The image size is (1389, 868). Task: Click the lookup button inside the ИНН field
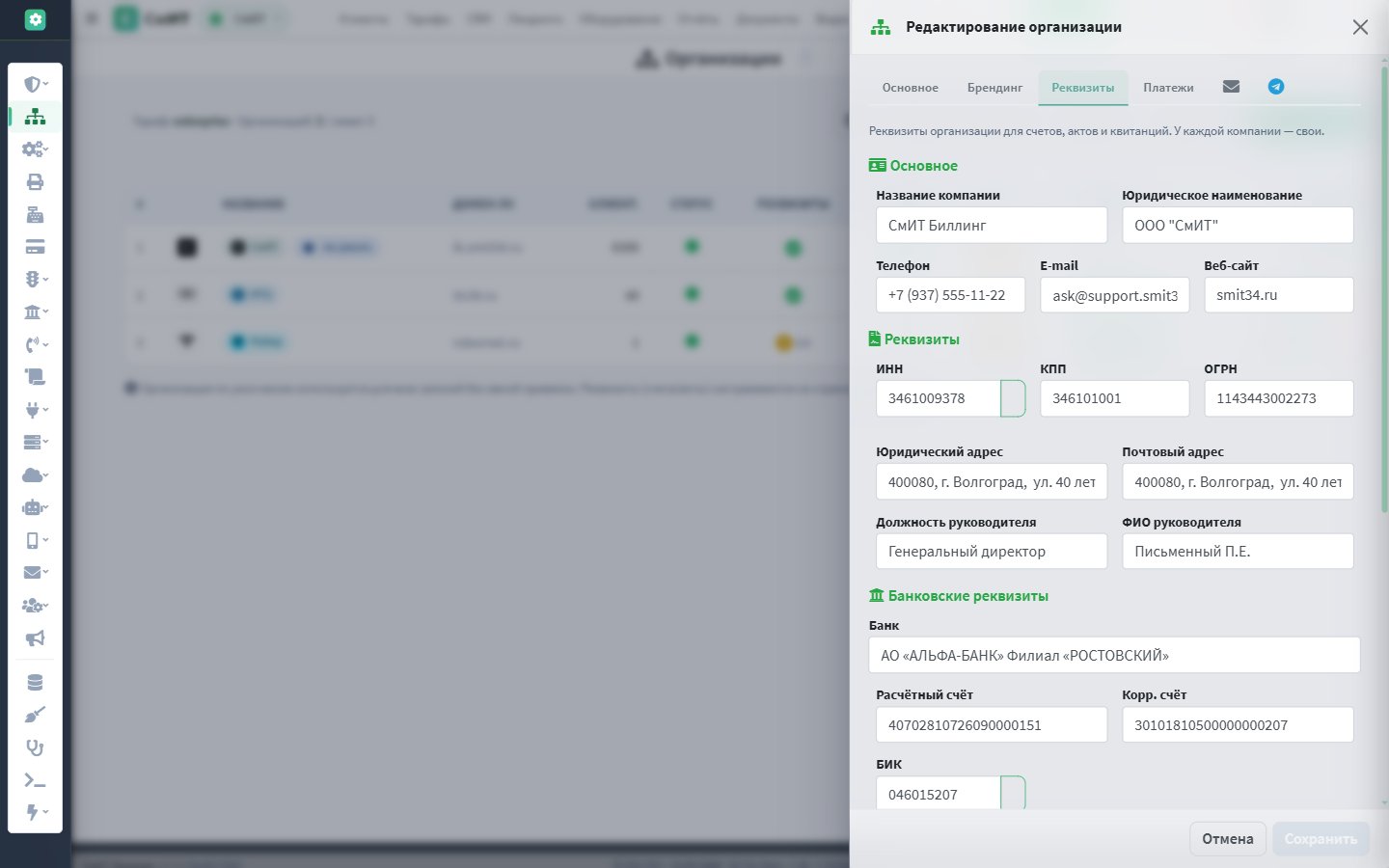point(1013,398)
